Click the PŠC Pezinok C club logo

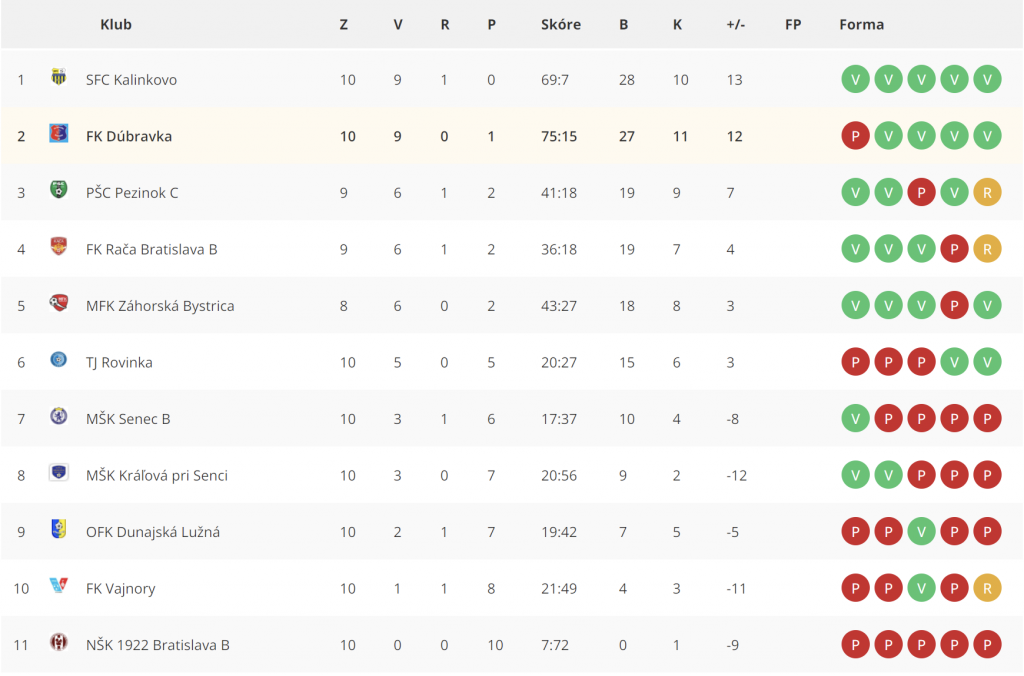[59, 190]
